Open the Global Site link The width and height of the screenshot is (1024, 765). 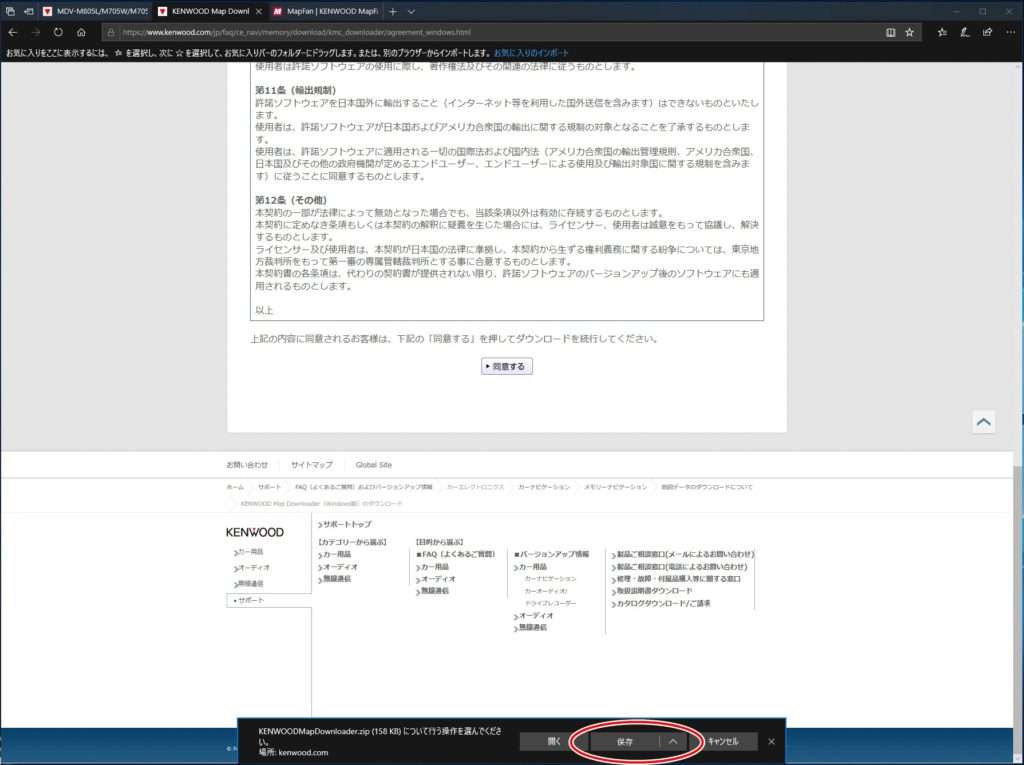(374, 465)
